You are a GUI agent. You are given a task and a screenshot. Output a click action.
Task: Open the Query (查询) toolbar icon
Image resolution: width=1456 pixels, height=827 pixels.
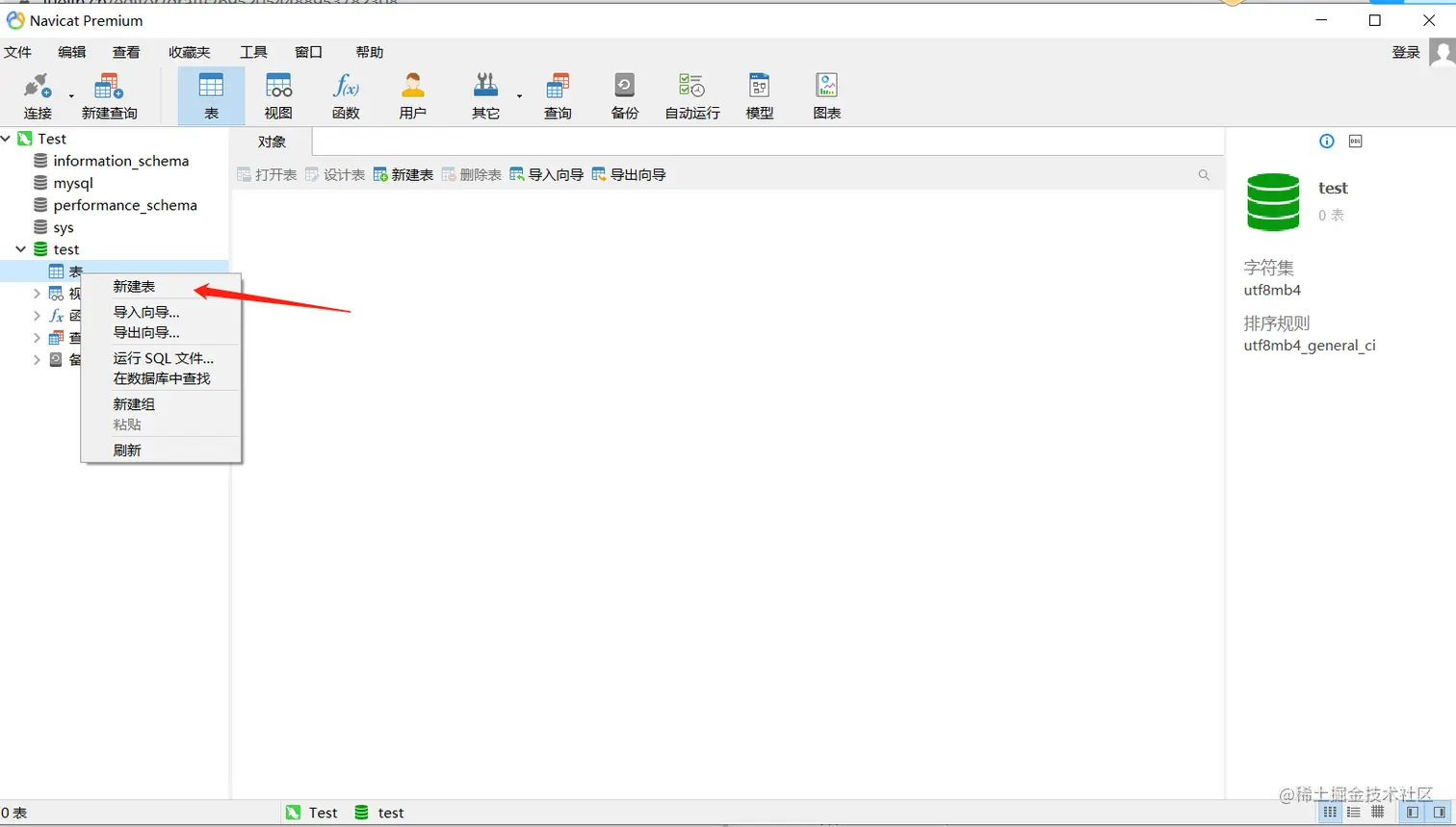click(x=558, y=96)
